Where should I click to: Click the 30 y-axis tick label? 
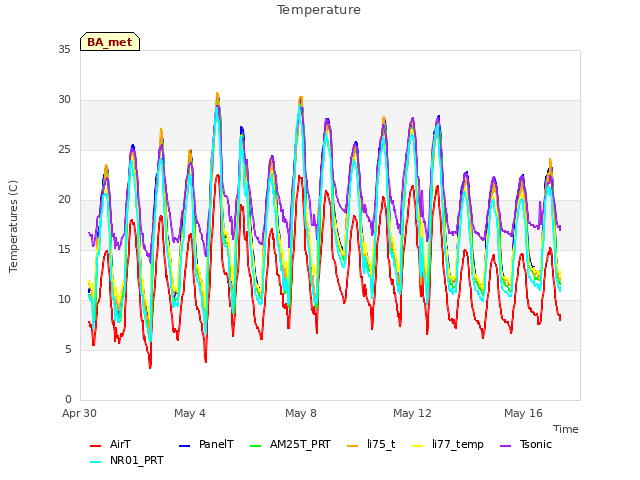(x=64, y=100)
